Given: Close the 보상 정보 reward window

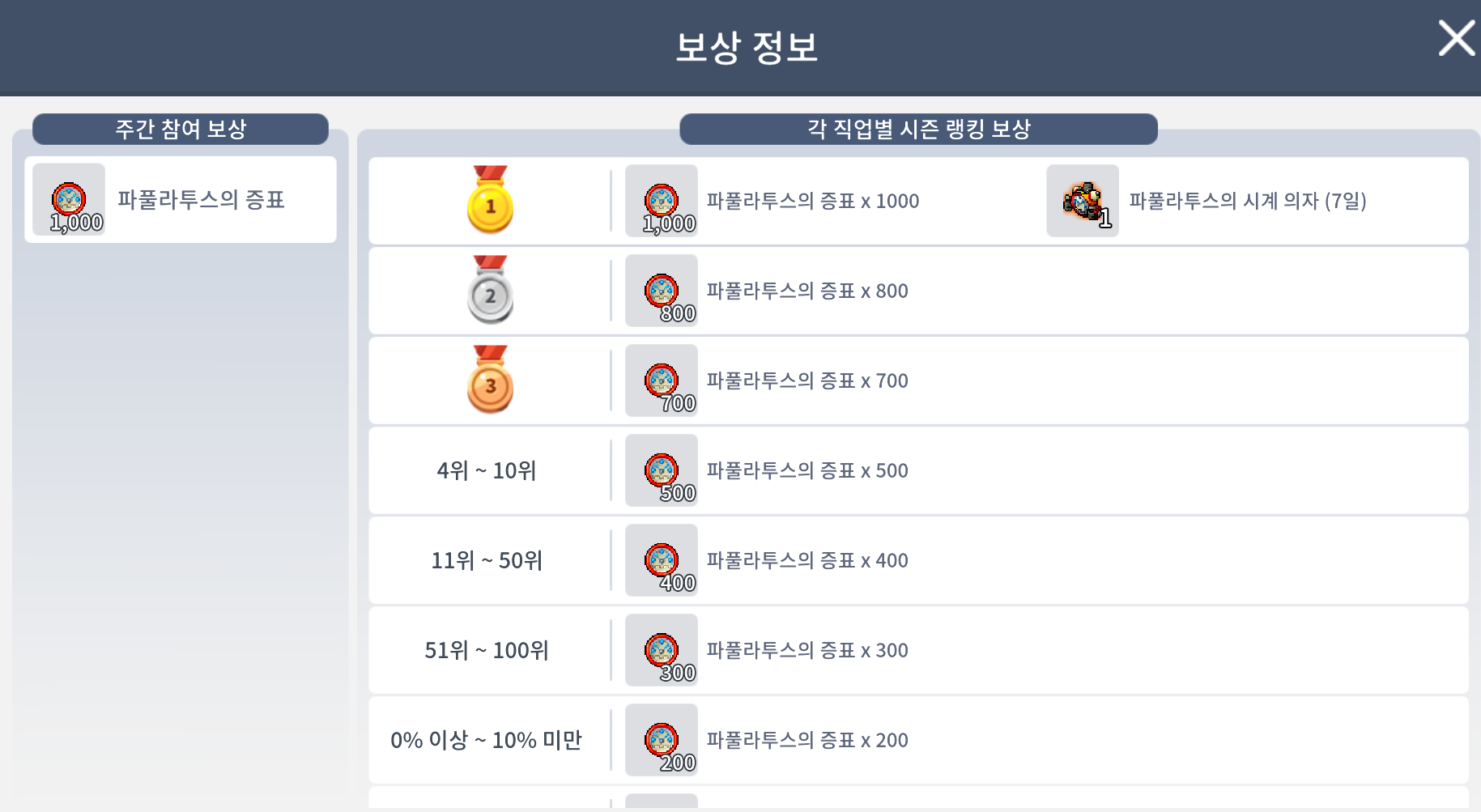Looking at the screenshot, I should (x=1456, y=38).
